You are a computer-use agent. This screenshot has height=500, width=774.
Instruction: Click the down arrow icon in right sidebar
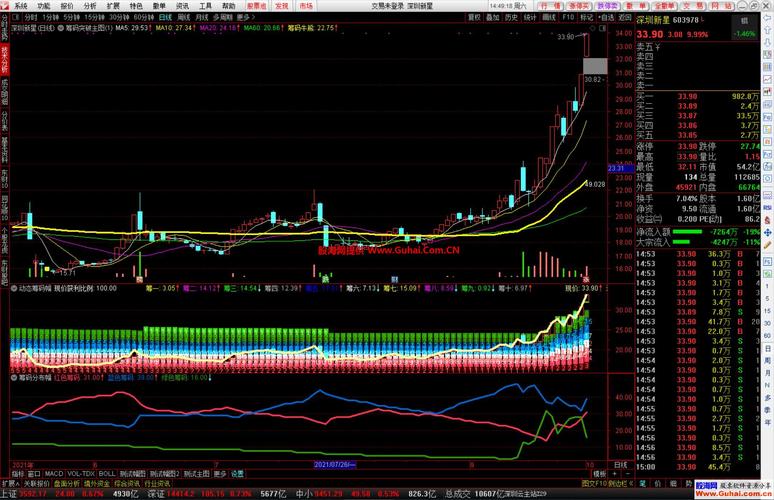(x=767, y=42)
